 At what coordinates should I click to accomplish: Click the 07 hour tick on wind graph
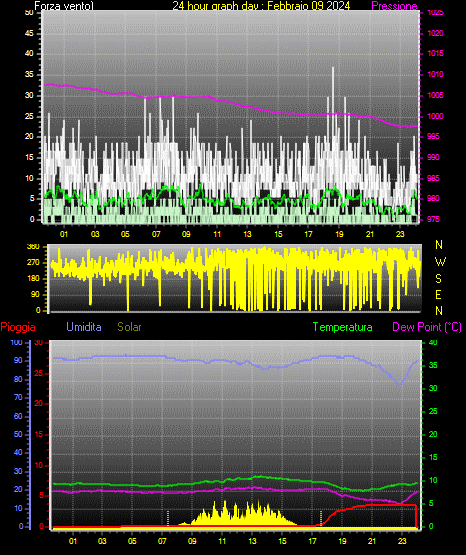(156, 234)
